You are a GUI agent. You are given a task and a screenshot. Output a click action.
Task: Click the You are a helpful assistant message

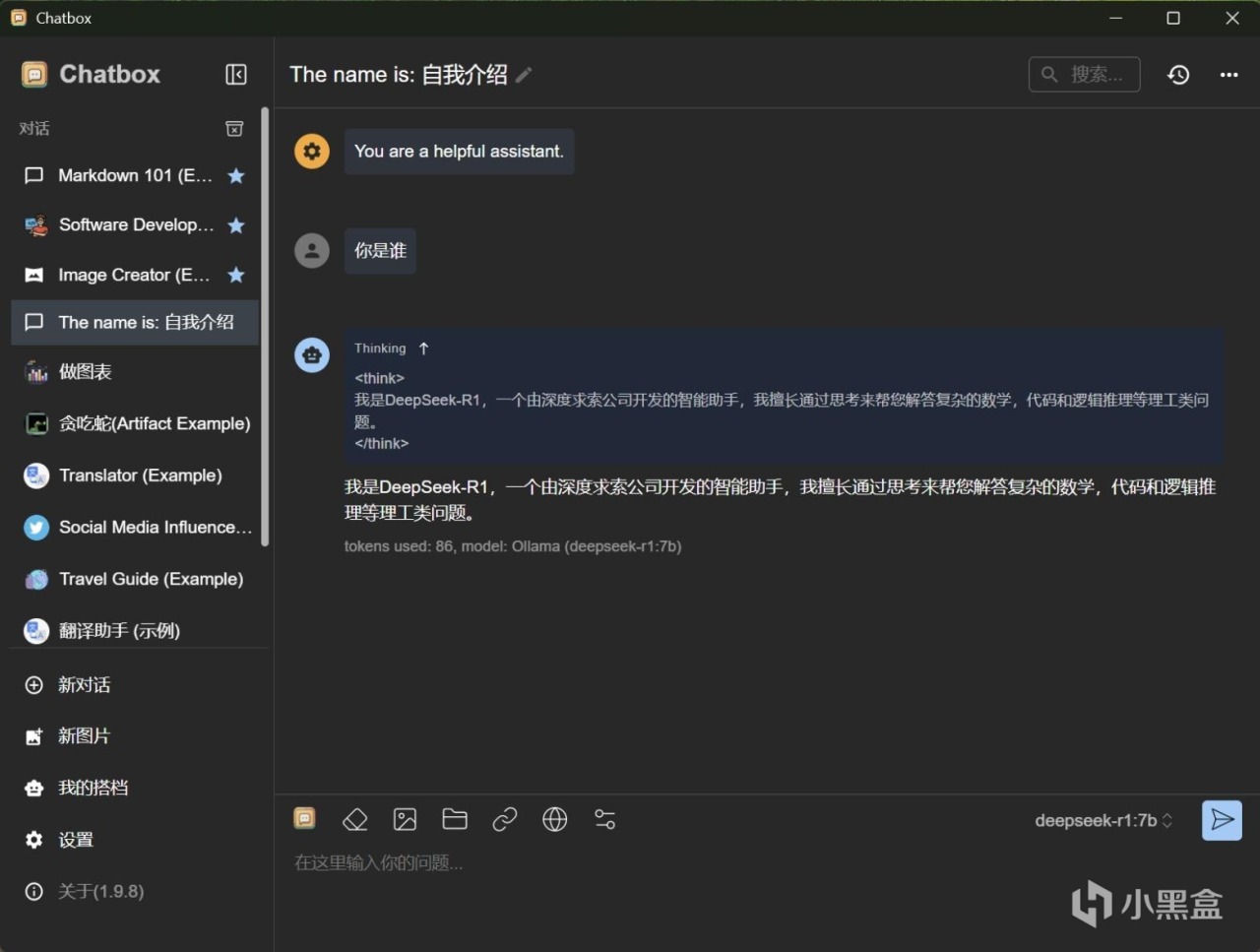pyautogui.click(x=459, y=152)
